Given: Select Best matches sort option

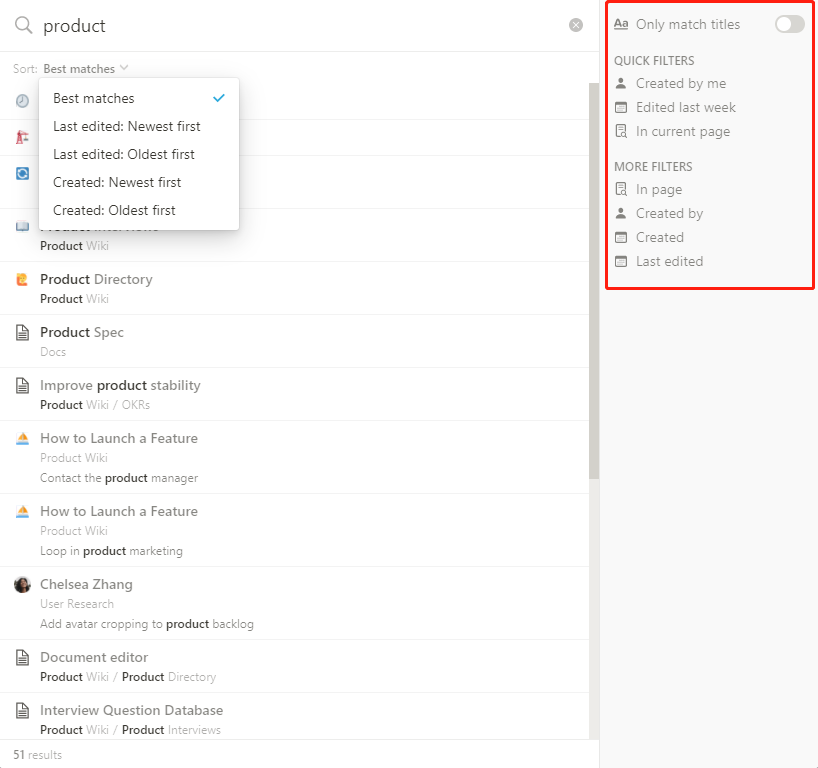Looking at the screenshot, I should [139, 98].
